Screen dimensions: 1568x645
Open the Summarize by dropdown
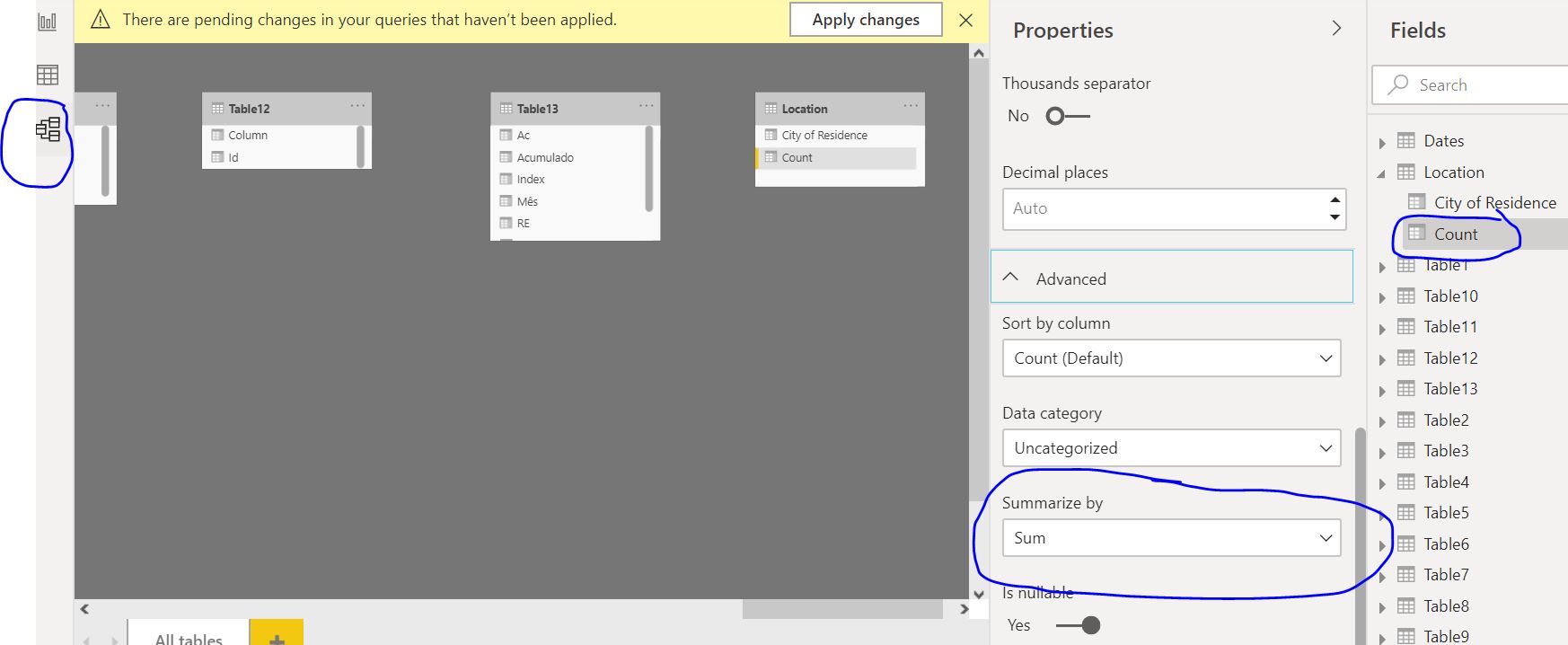(1171, 537)
